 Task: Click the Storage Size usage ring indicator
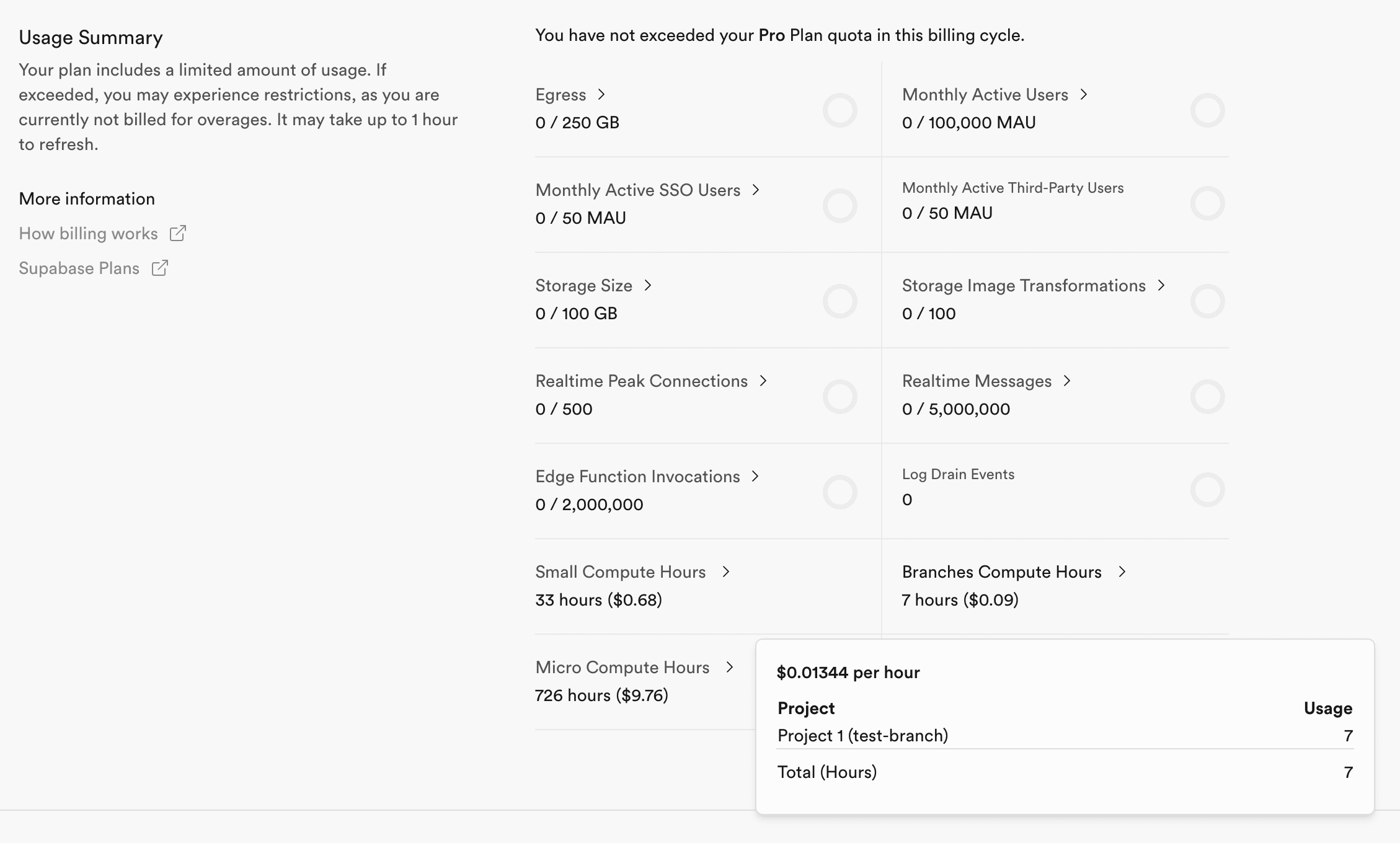click(x=840, y=301)
